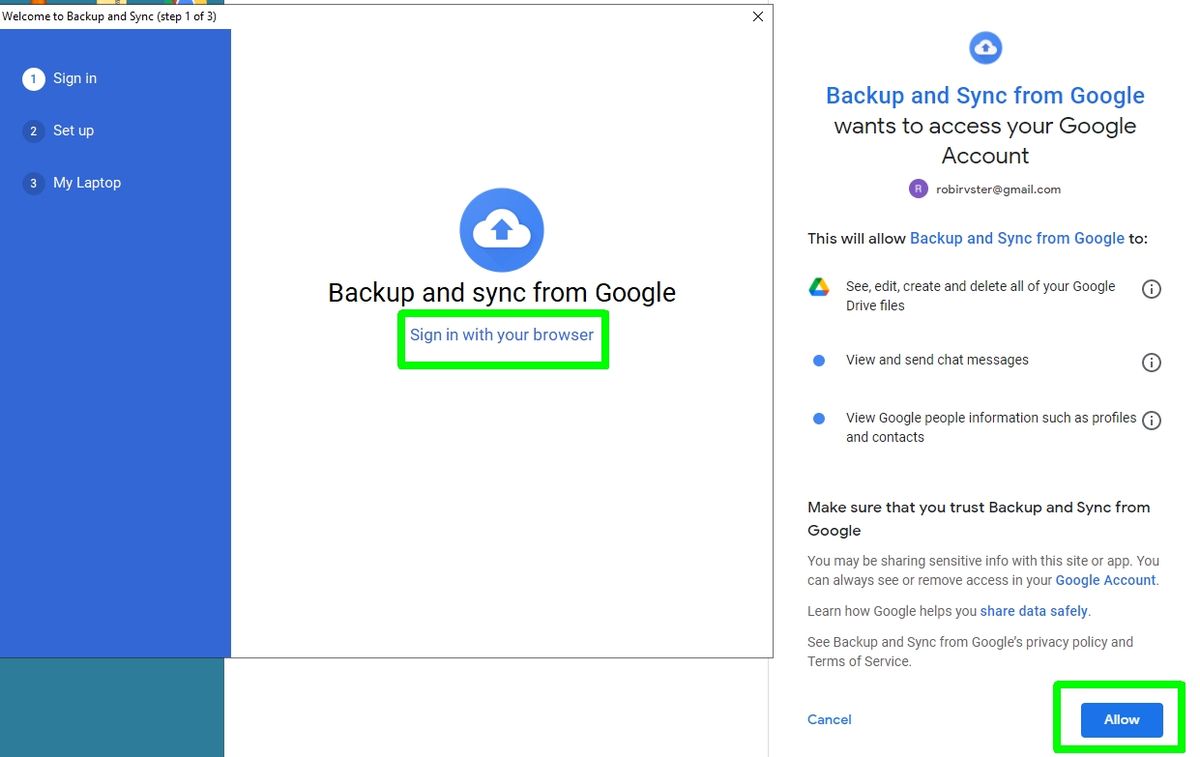
Task: Click Cancel on the consent screen
Action: tap(829, 719)
